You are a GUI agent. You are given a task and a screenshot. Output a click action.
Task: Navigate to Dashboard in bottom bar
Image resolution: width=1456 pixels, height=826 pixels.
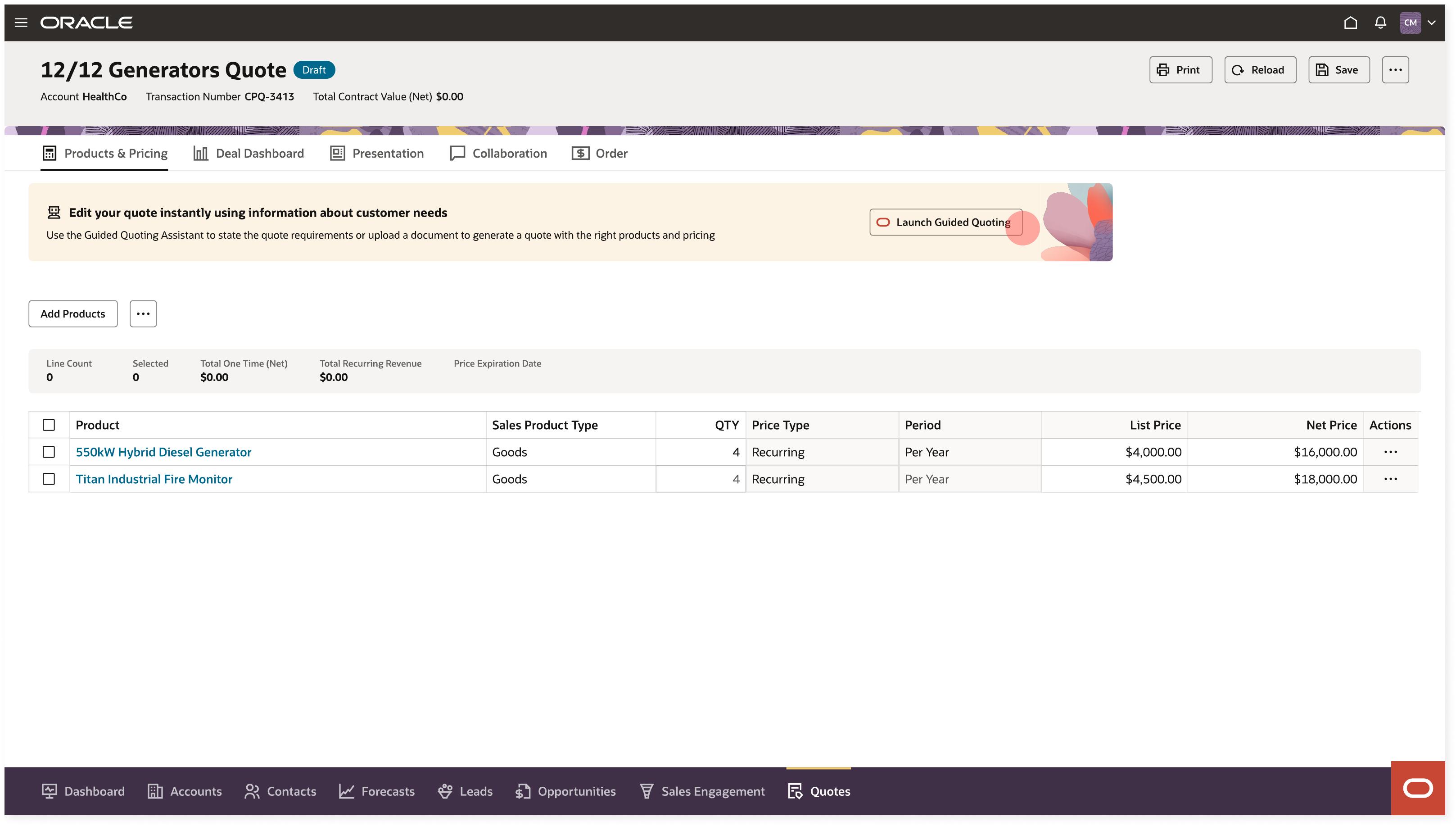[83, 791]
